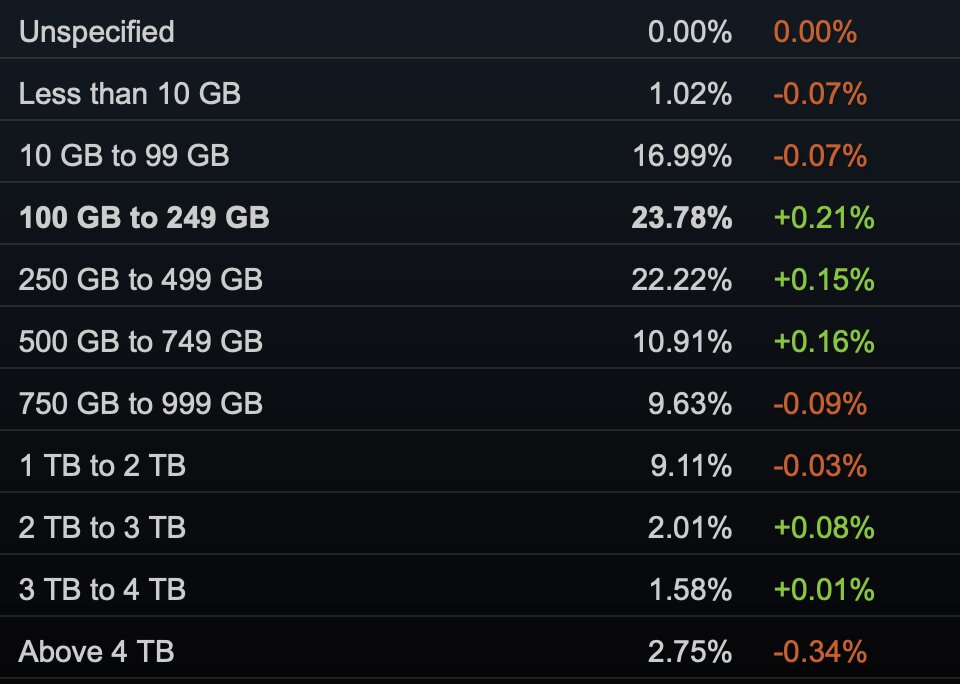Image resolution: width=960 pixels, height=684 pixels.
Task: Click the +0.08% change for 2 TB to 3 TB
Action: [x=824, y=528]
